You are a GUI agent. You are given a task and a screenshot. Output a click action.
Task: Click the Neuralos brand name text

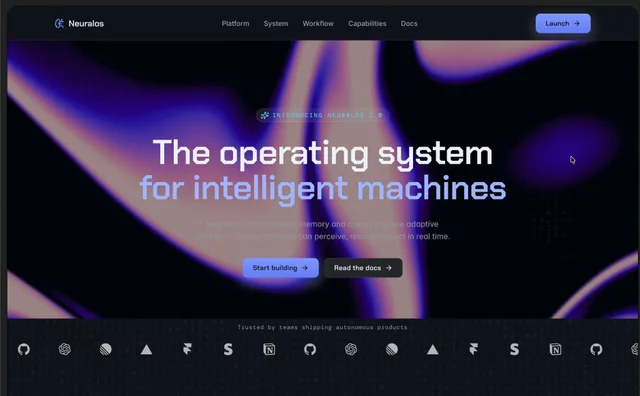(86, 24)
